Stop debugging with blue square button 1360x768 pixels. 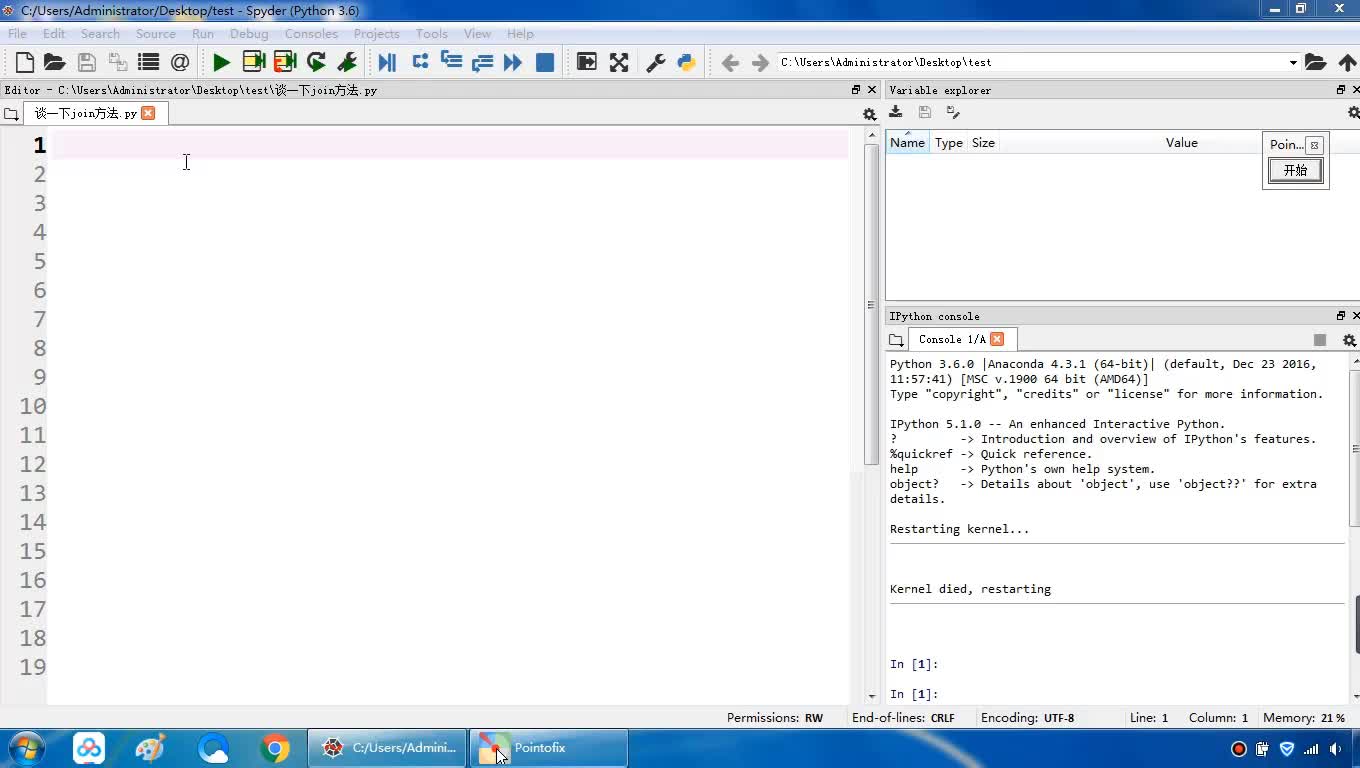(x=545, y=62)
